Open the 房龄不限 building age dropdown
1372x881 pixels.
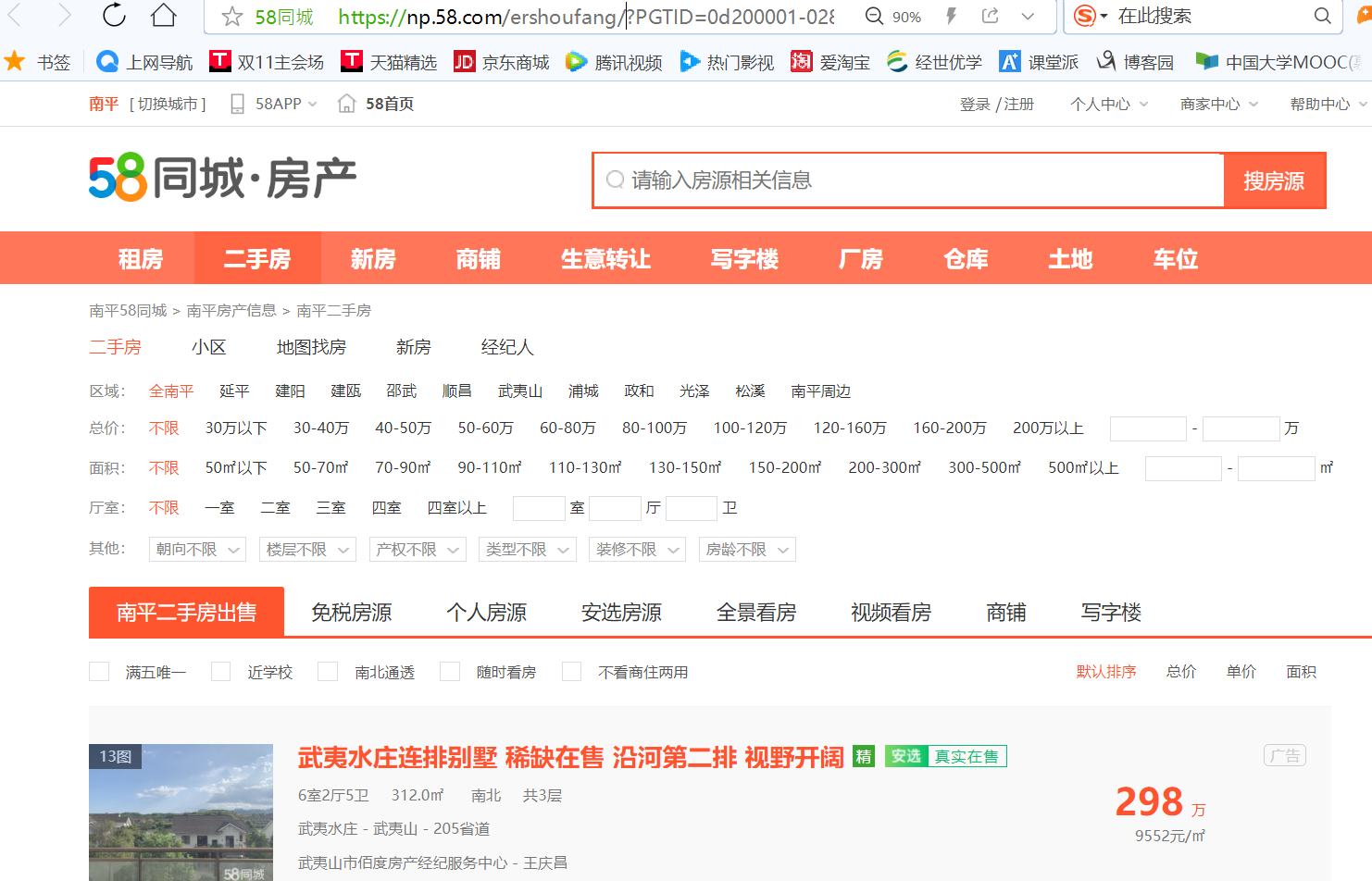click(x=748, y=550)
